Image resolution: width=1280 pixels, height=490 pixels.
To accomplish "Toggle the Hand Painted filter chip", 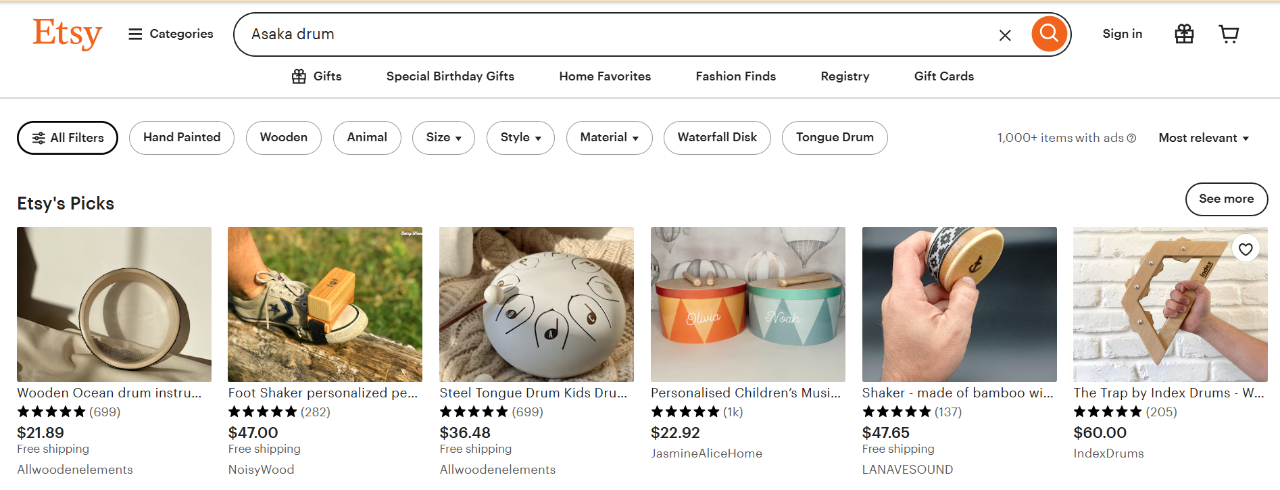I will [182, 138].
